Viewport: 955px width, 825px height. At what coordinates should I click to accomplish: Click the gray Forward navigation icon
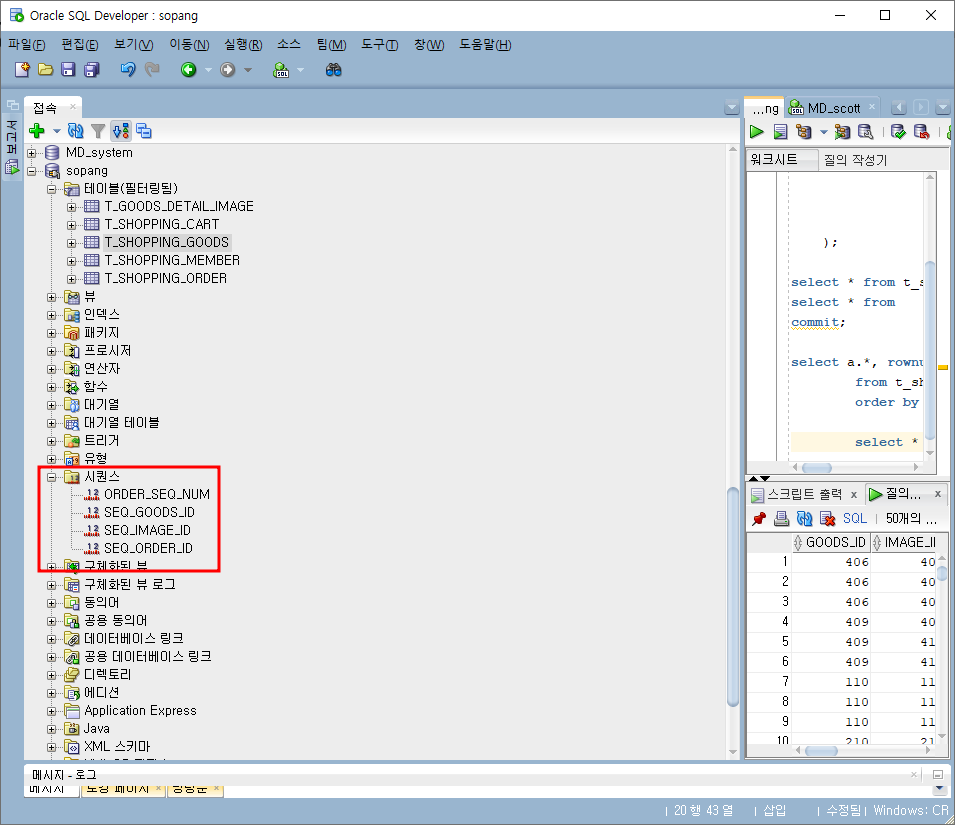[228, 70]
